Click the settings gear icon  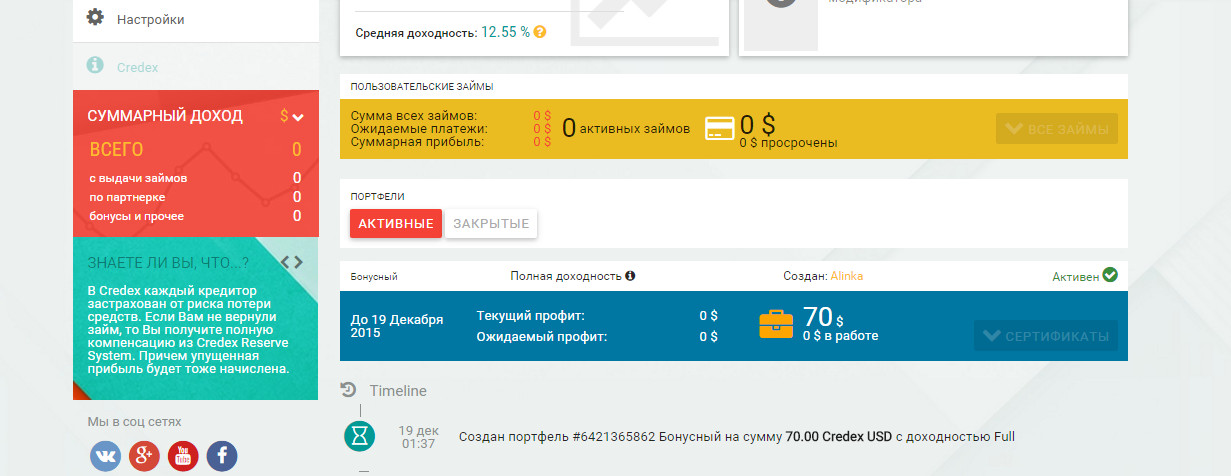pos(95,17)
